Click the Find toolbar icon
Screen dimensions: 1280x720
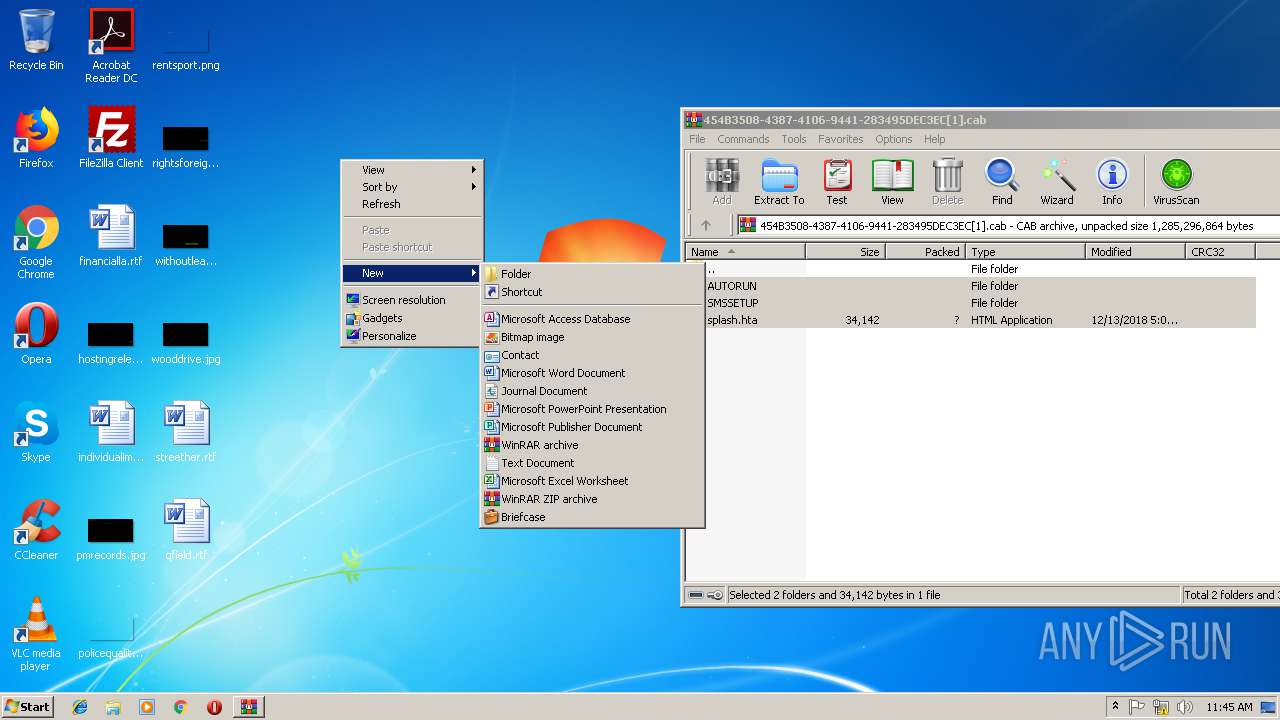point(1002,182)
